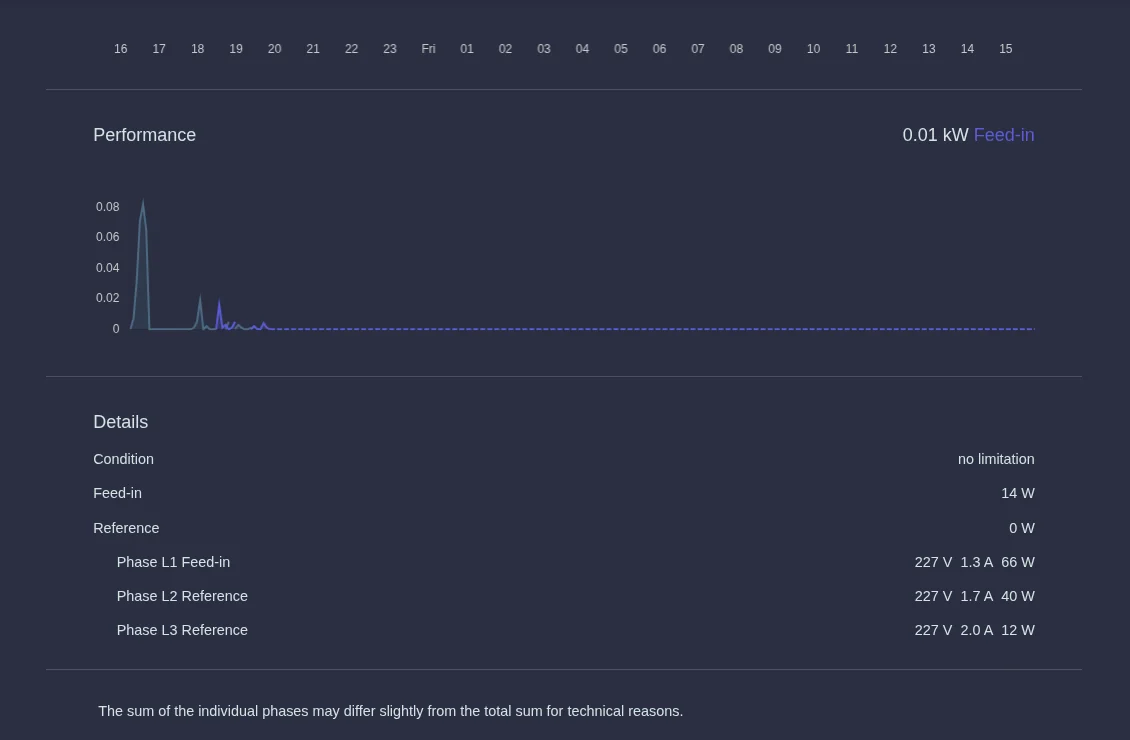The image size is (1130, 740).
Task: Click hour label "07" on the time axis
Action: (698, 49)
